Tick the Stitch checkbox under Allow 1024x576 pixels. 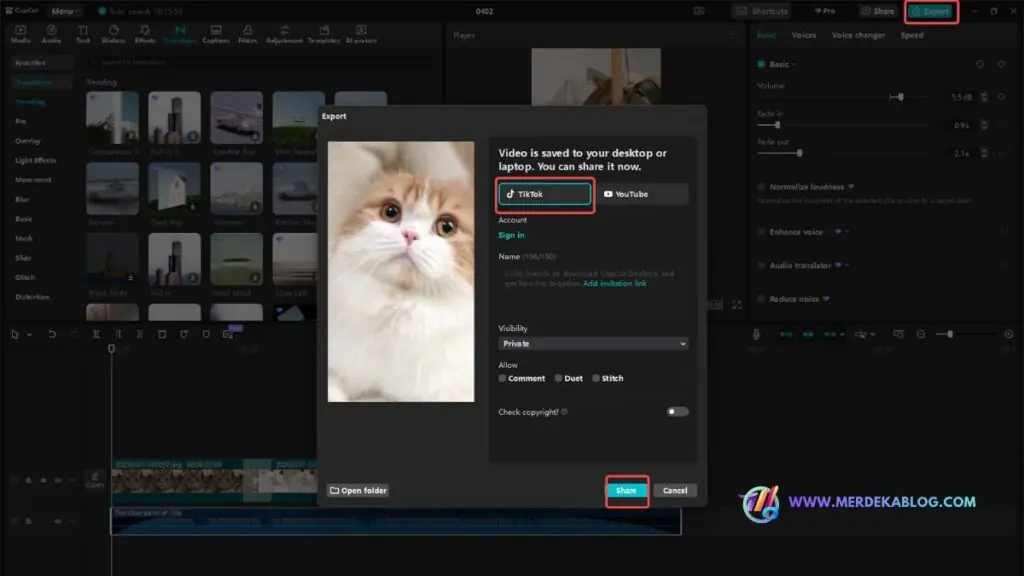pos(596,378)
